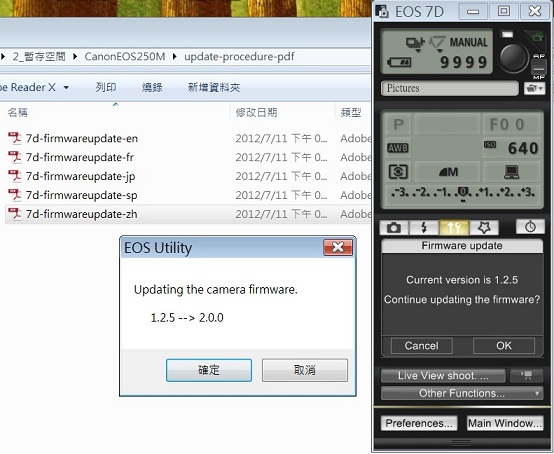Open the set-up menu wrench tab
This screenshot has height=454, width=554.
point(454,228)
